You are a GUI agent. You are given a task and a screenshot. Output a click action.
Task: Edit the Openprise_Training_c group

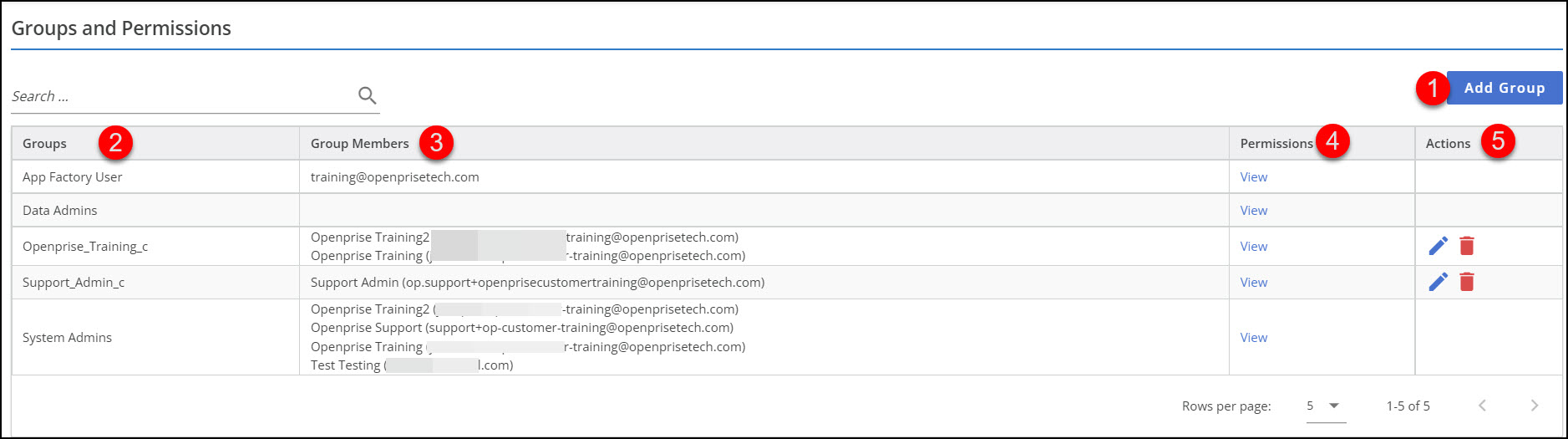coord(1438,246)
